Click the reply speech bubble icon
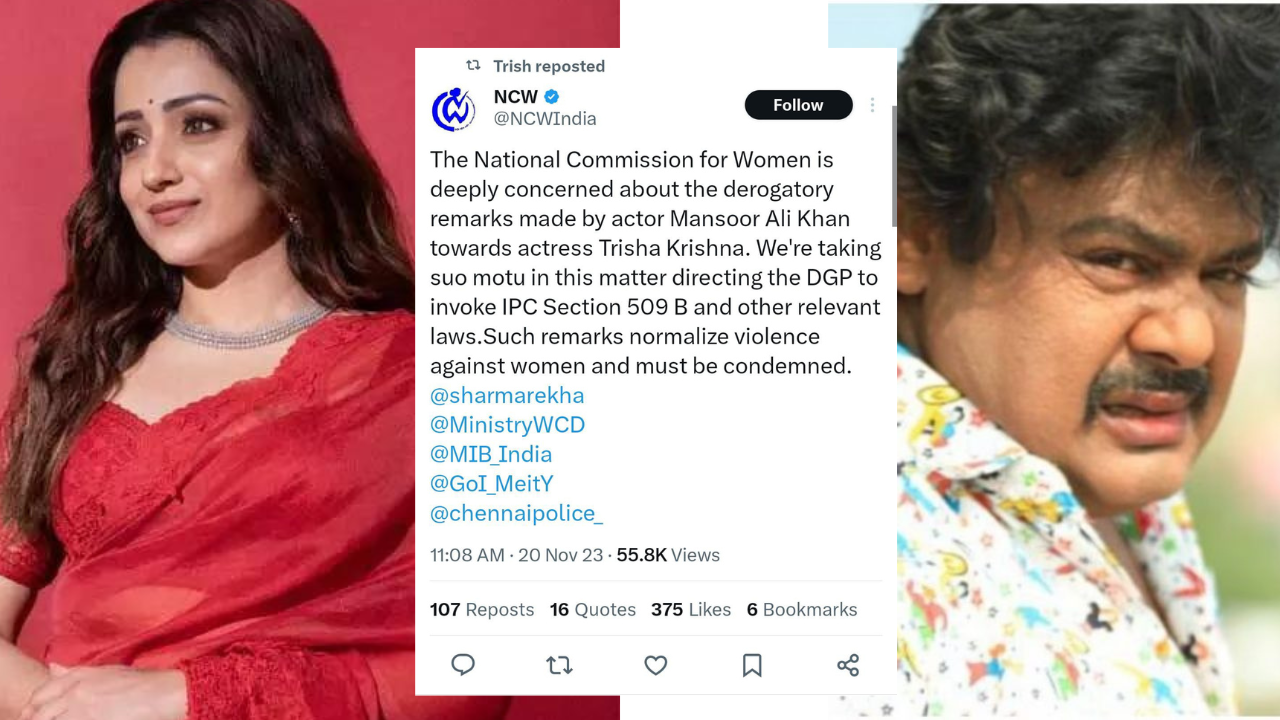 (463, 665)
